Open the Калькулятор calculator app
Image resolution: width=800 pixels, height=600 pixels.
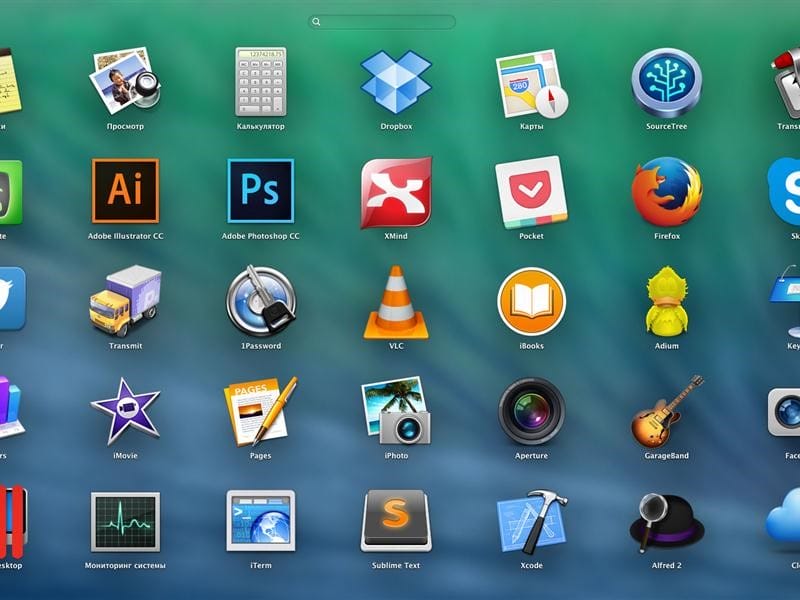point(260,82)
